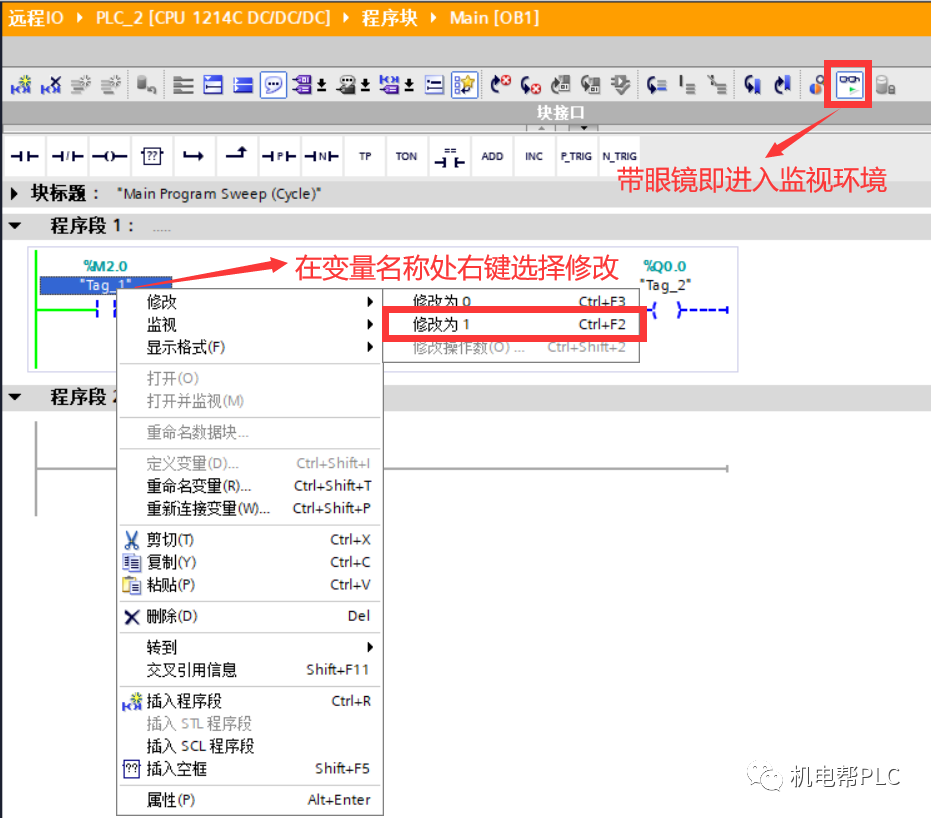Click the close branch arrow icon
This screenshot has width=931, height=818.
tap(236, 154)
